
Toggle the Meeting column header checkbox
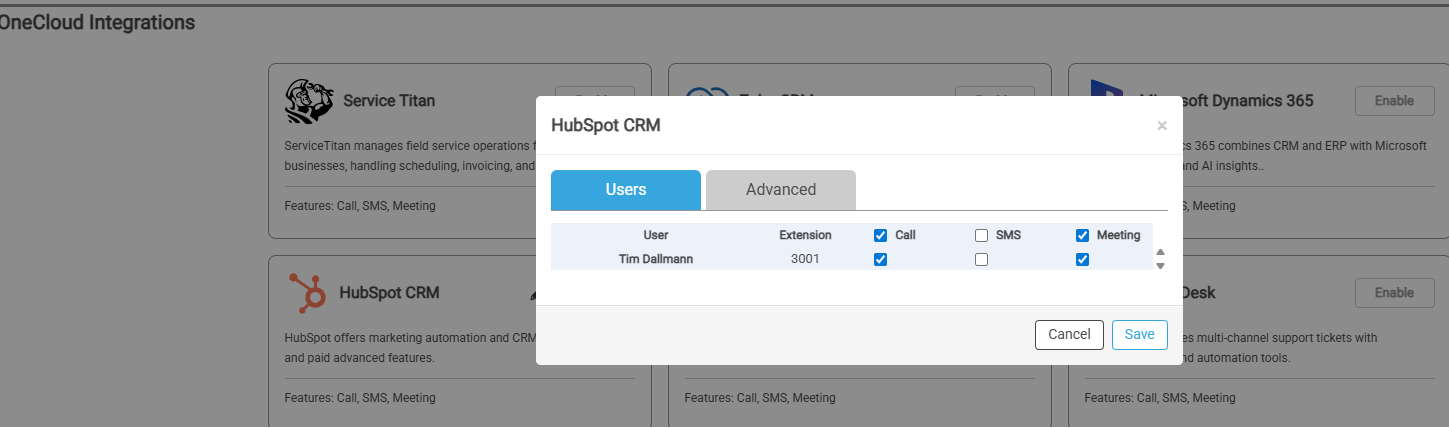point(1082,236)
